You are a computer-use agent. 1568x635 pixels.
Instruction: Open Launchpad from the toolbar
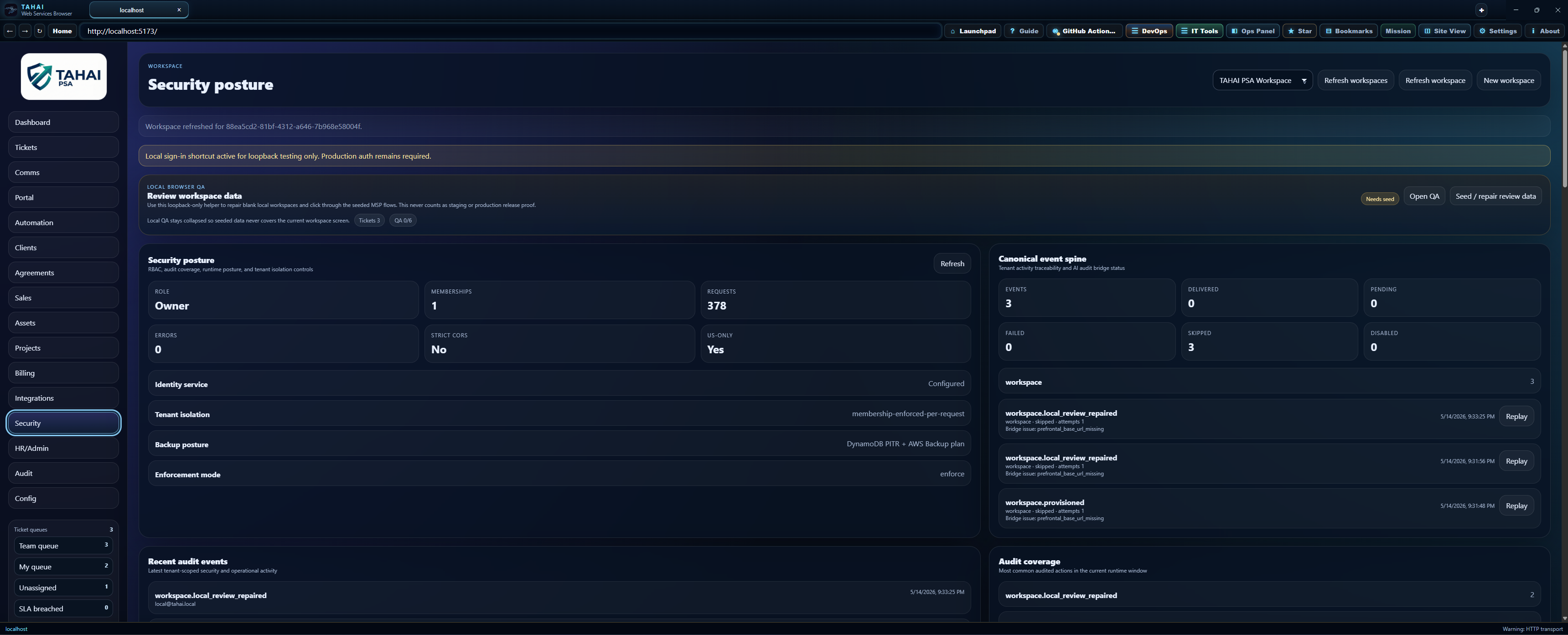coord(973,31)
